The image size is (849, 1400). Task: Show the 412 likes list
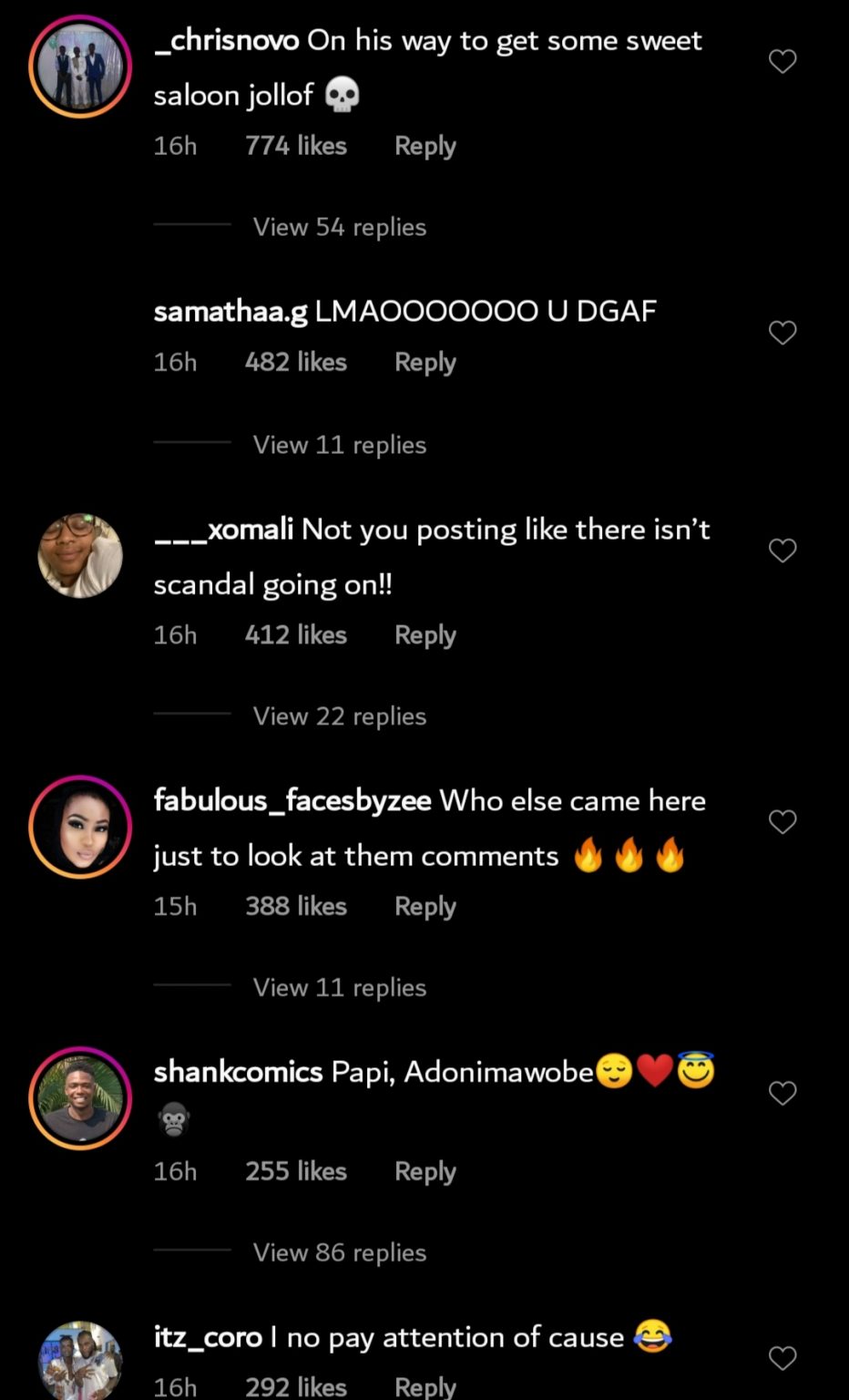point(295,634)
